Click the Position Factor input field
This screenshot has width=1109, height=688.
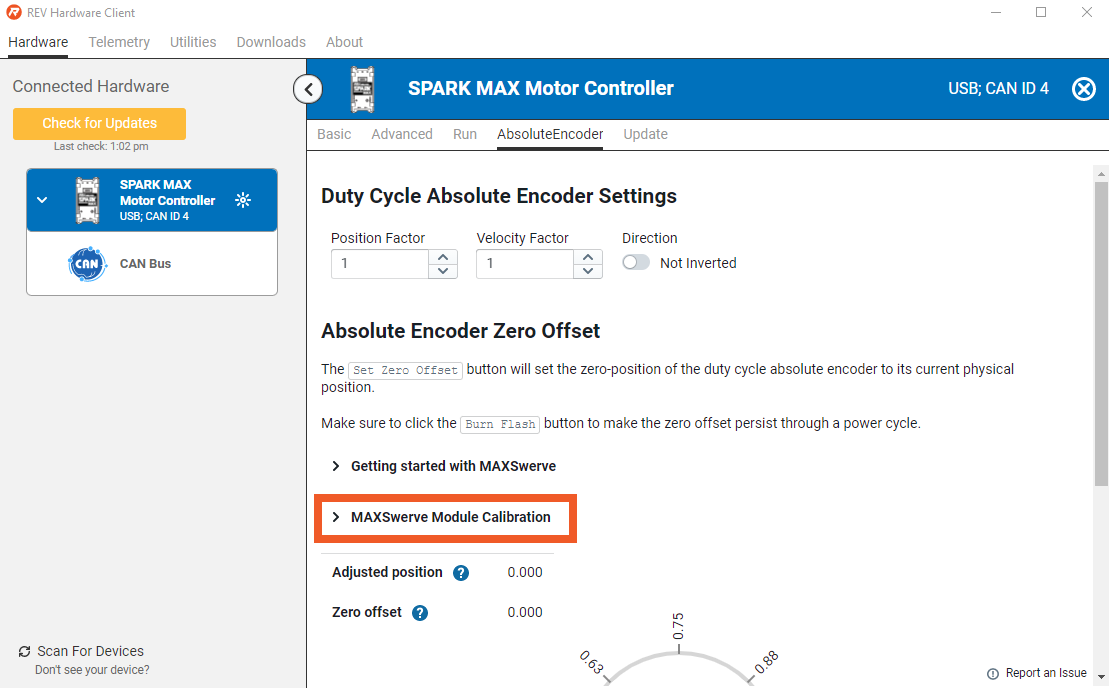point(380,264)
